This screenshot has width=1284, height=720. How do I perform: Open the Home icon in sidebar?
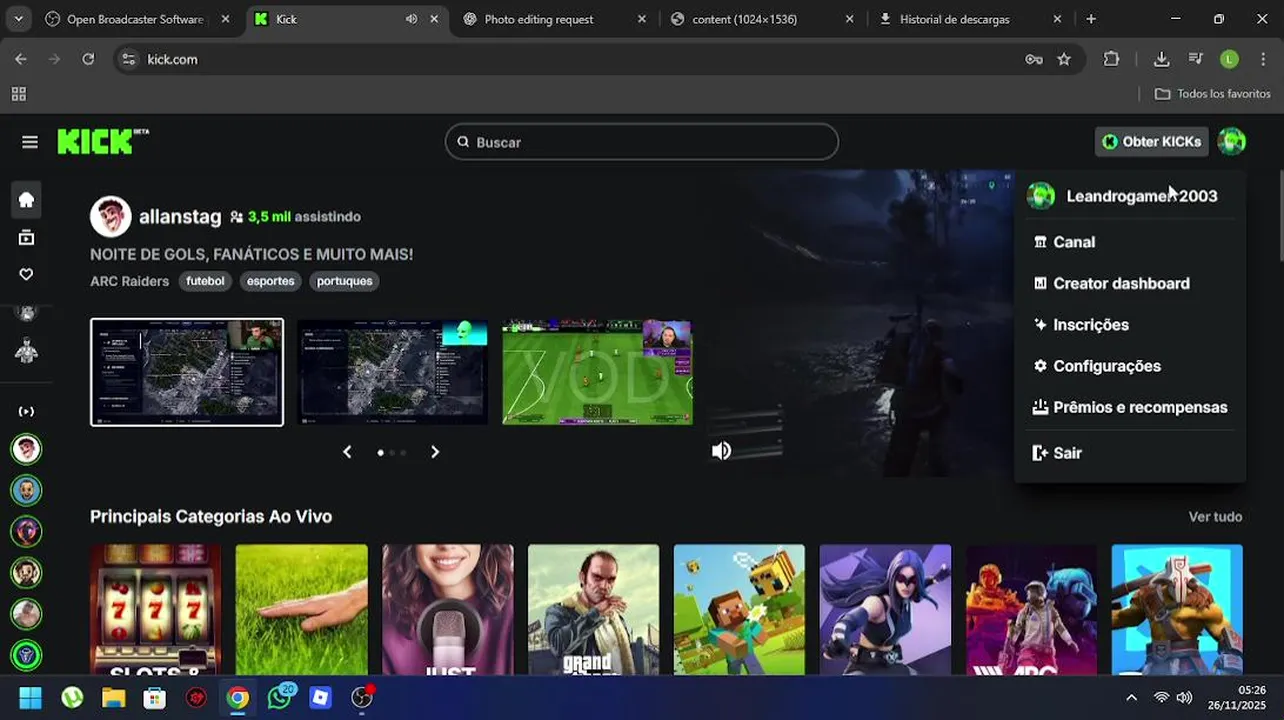[x=27, y=199]
